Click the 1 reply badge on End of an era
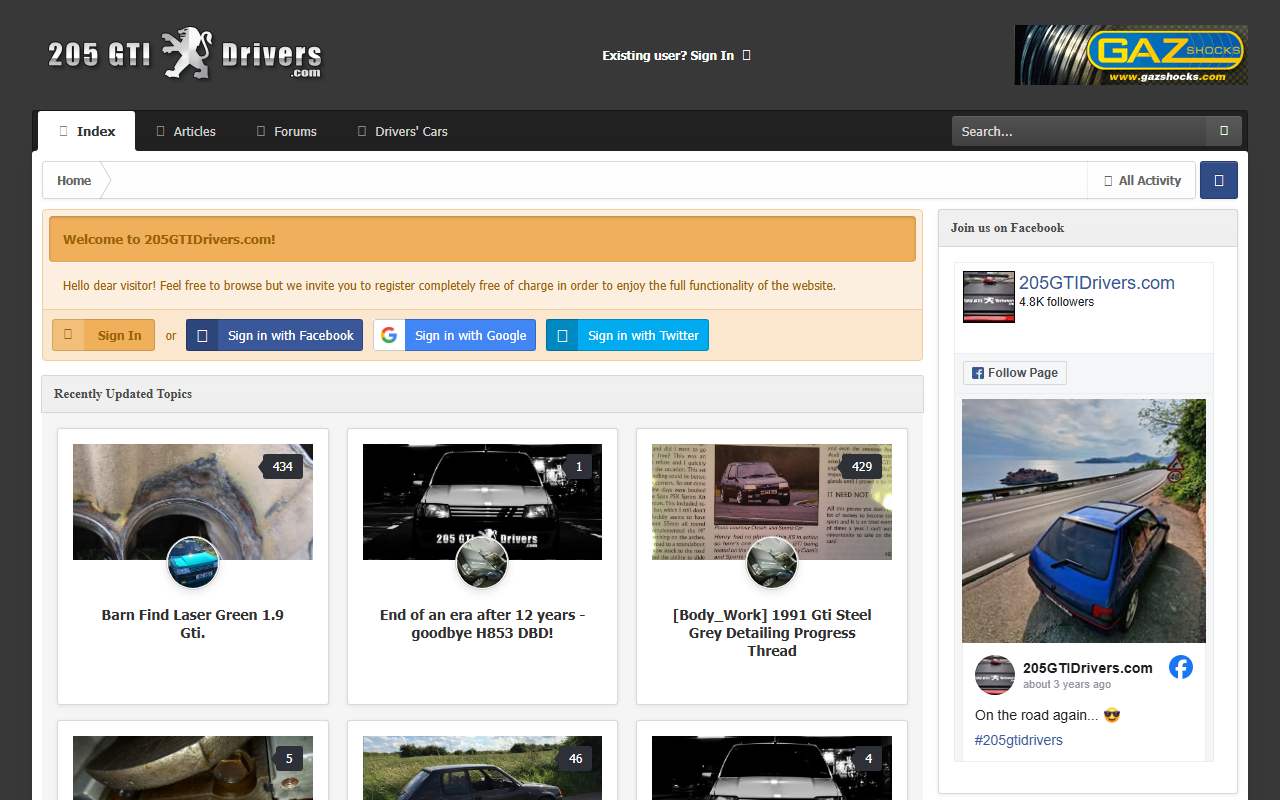Viewport: 1280px width, 800px height. pyautogui.click(x=578, y=466)
